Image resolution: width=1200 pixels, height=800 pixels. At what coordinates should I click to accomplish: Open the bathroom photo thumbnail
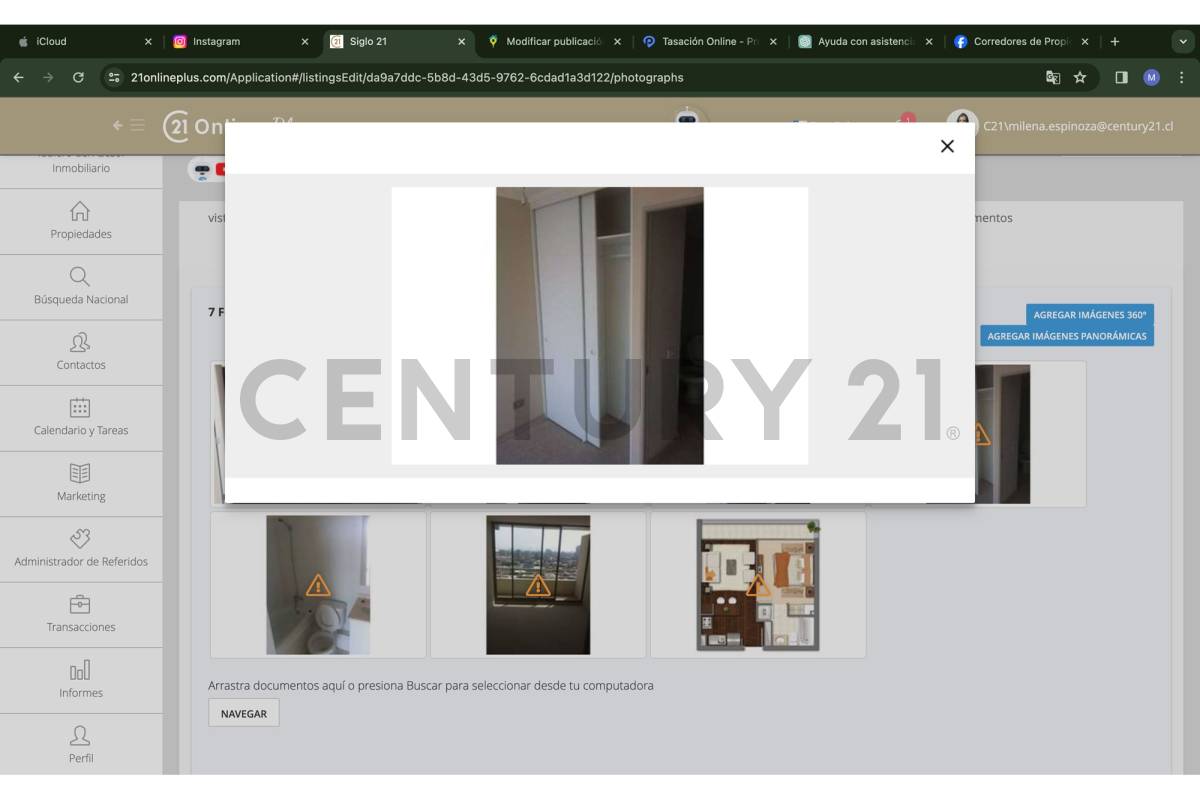pyautogui.click(x=318, y=585)
